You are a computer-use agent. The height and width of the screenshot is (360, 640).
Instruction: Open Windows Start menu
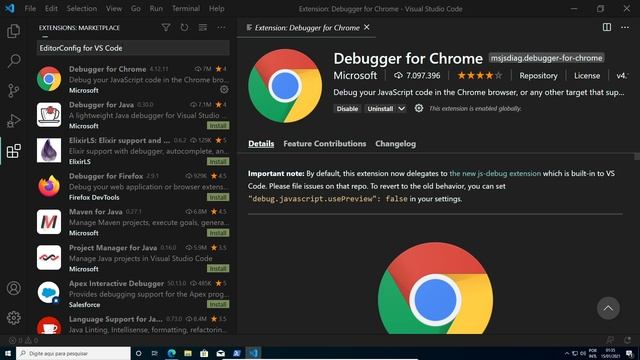(x=8, y=353)
